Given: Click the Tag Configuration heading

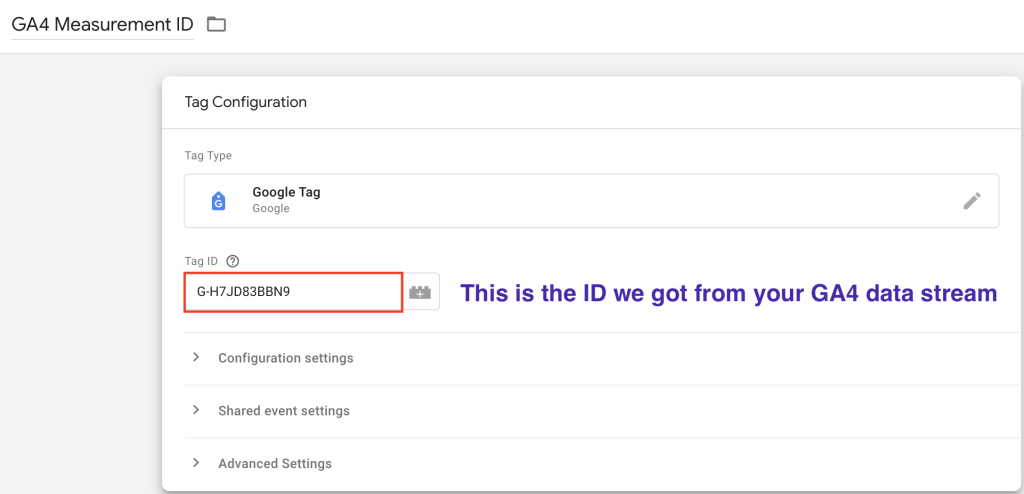Looking at the screenshot, I should pyautogui.click(x=246, y=103).
